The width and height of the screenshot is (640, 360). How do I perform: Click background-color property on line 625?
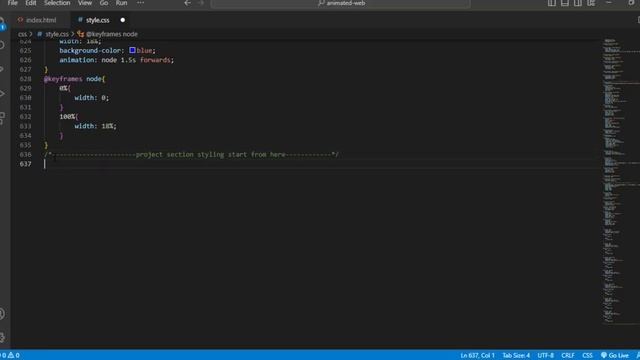(x=90, y=51)
